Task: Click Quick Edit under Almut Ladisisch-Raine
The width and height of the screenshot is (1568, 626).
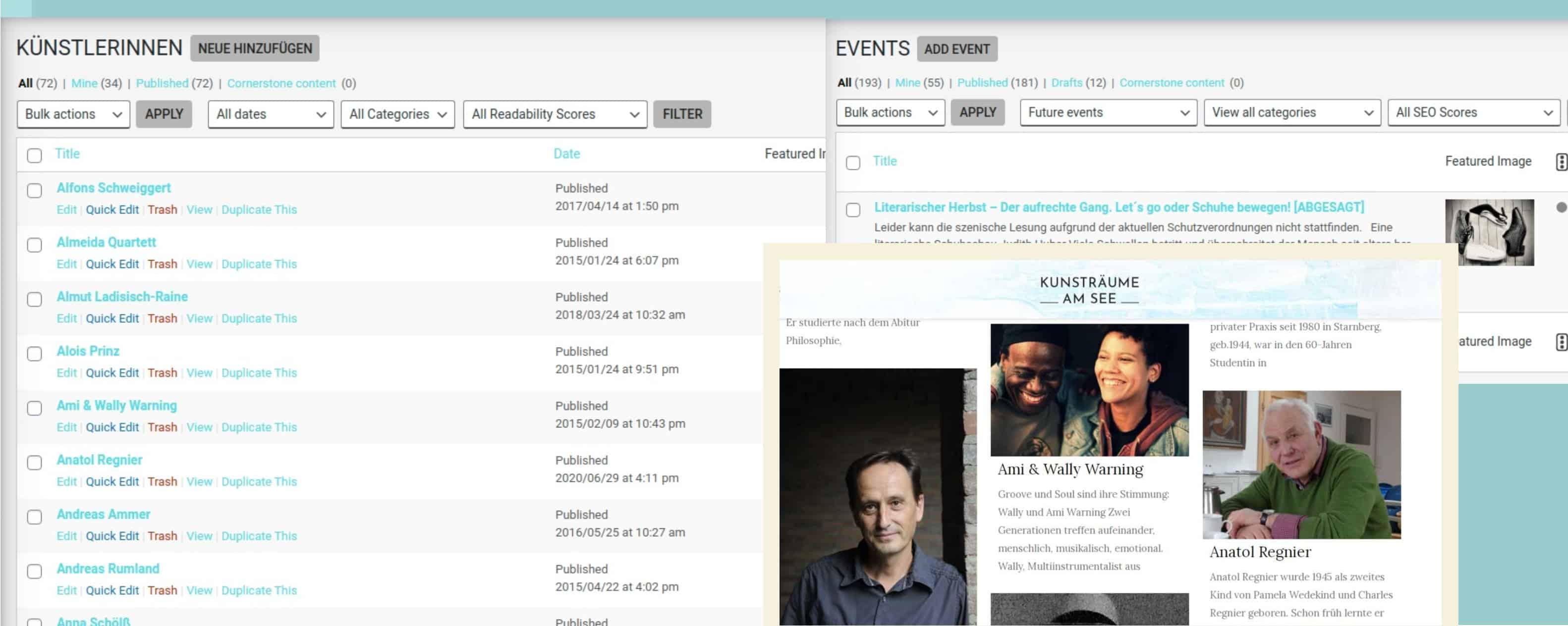Action: (x=112, y=318)
